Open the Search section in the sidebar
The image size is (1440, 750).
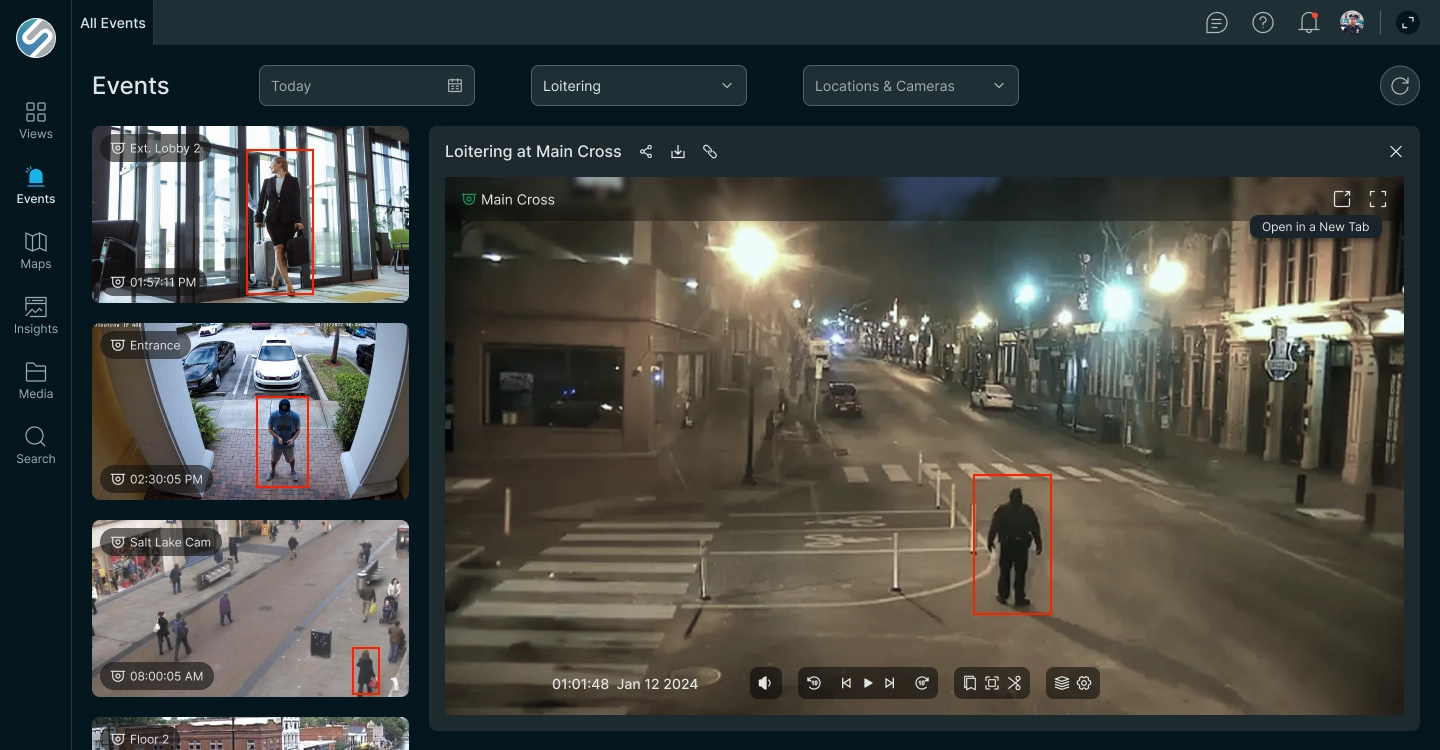coord(36,445)
